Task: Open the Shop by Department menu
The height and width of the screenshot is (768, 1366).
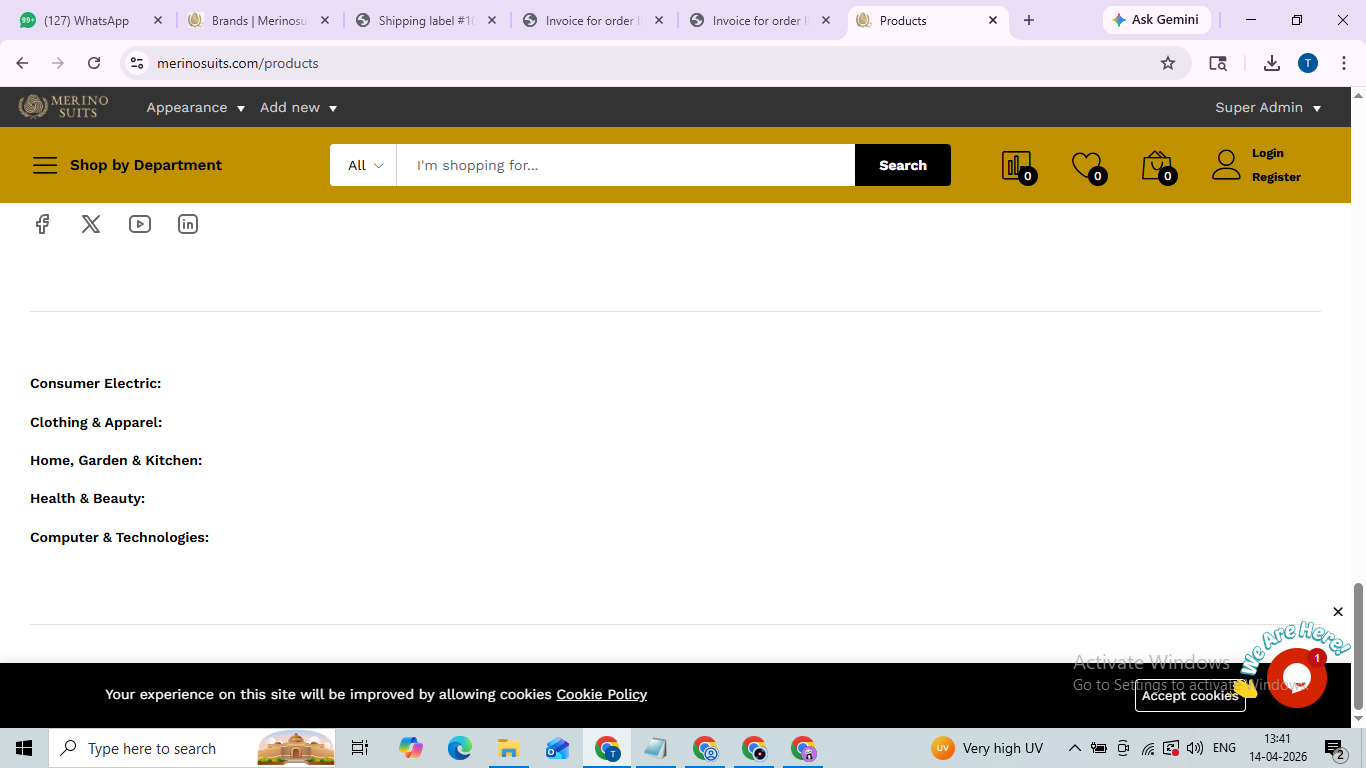Action: tap(127, 165)
